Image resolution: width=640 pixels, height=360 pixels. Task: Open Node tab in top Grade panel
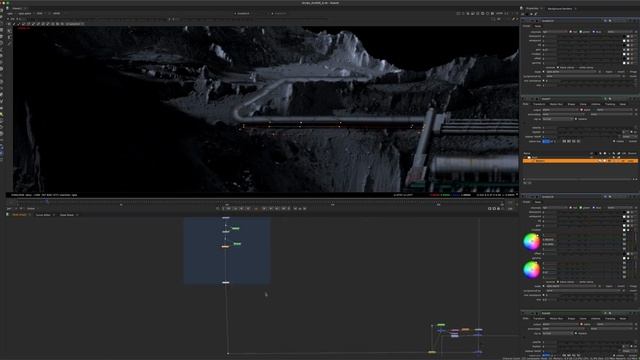click(538, 26)
